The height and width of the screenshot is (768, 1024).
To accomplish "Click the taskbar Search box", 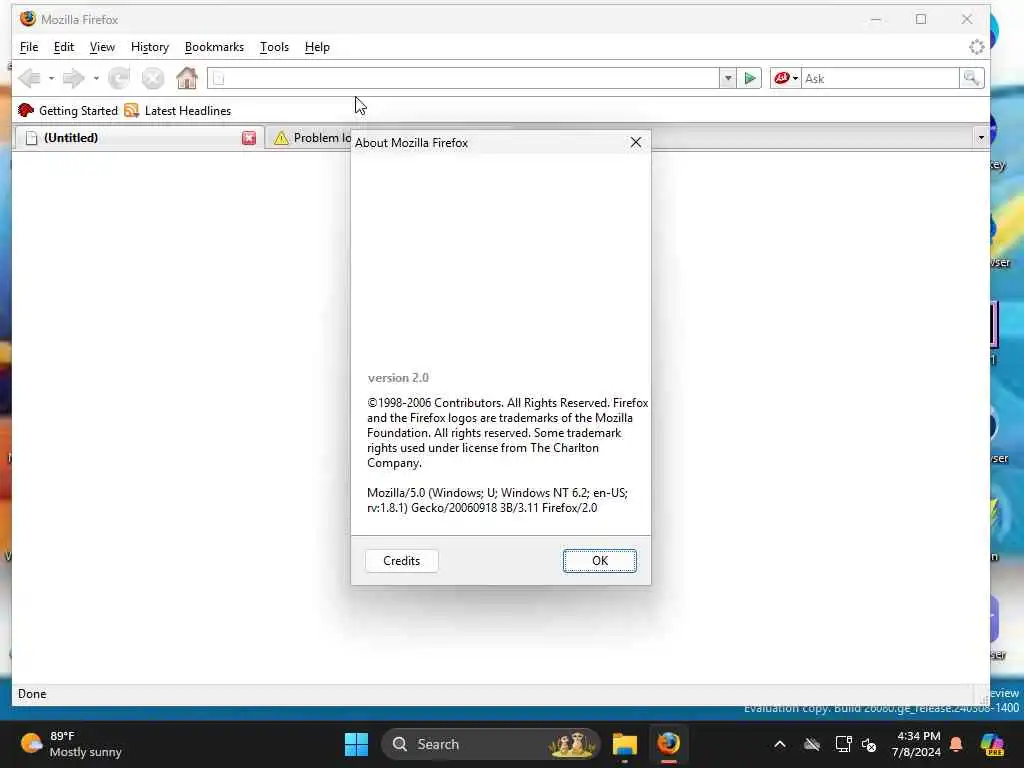I will point(490,744).
